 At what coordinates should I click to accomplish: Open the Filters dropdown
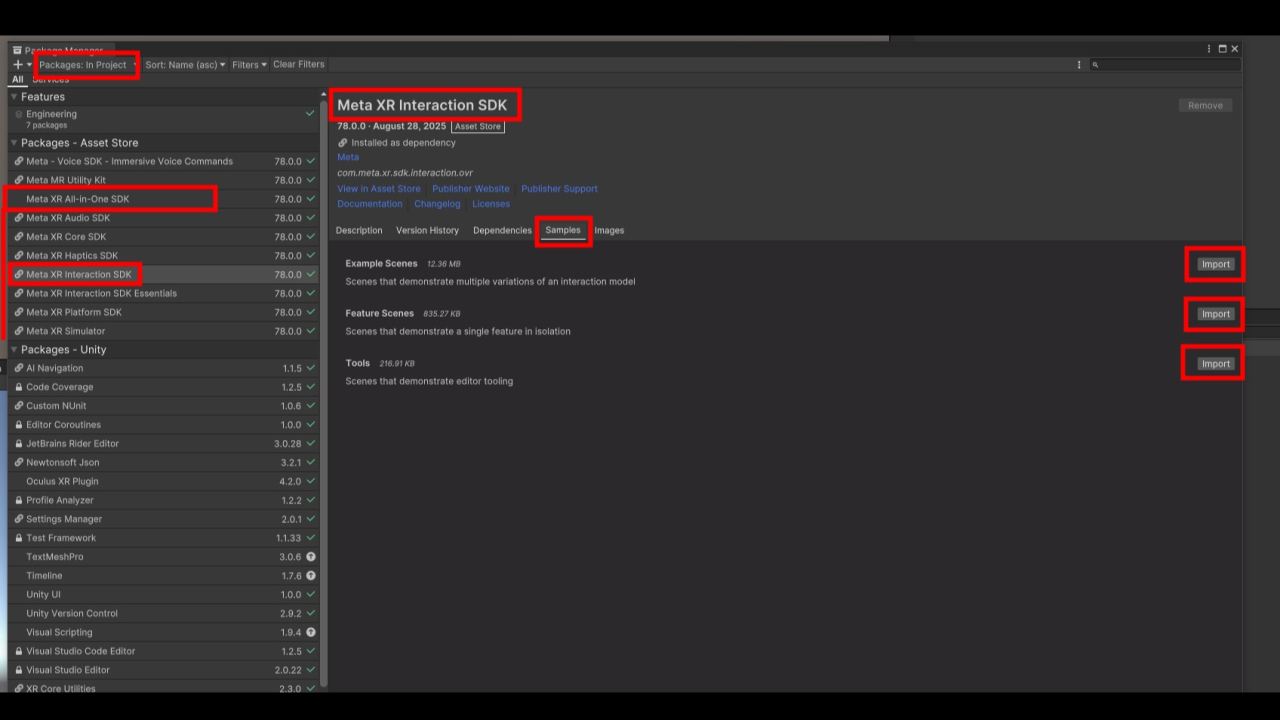click(249, 64)
